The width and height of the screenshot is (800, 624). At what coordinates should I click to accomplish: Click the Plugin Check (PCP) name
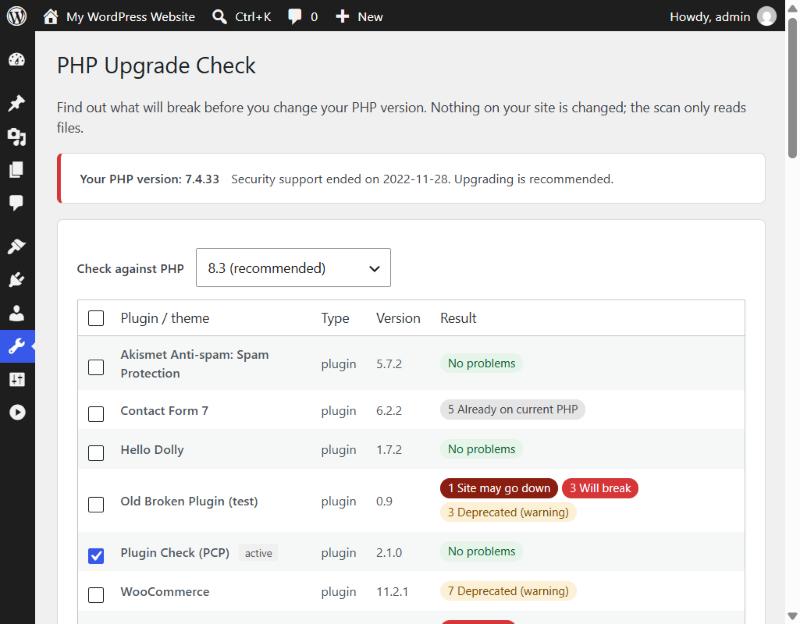pos(175,553)
